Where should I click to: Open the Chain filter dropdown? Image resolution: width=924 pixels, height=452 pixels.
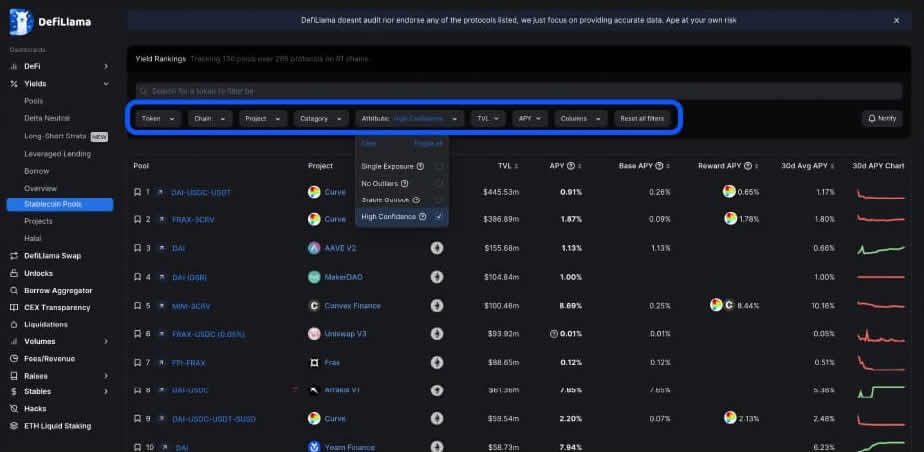210,118
